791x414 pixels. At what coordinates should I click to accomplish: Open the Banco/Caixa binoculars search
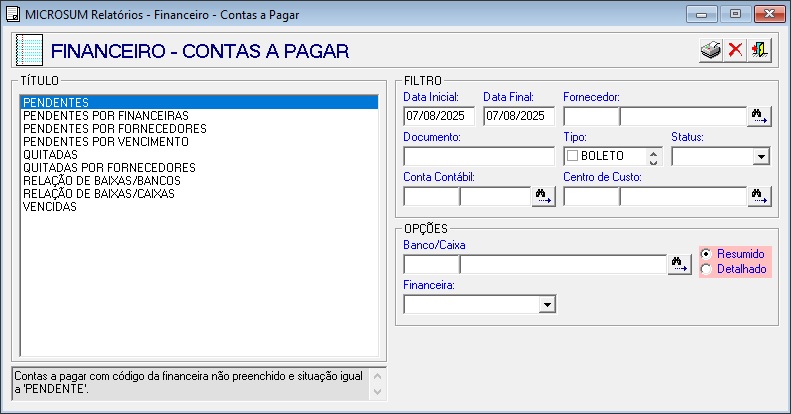click(x=680, y=264)
